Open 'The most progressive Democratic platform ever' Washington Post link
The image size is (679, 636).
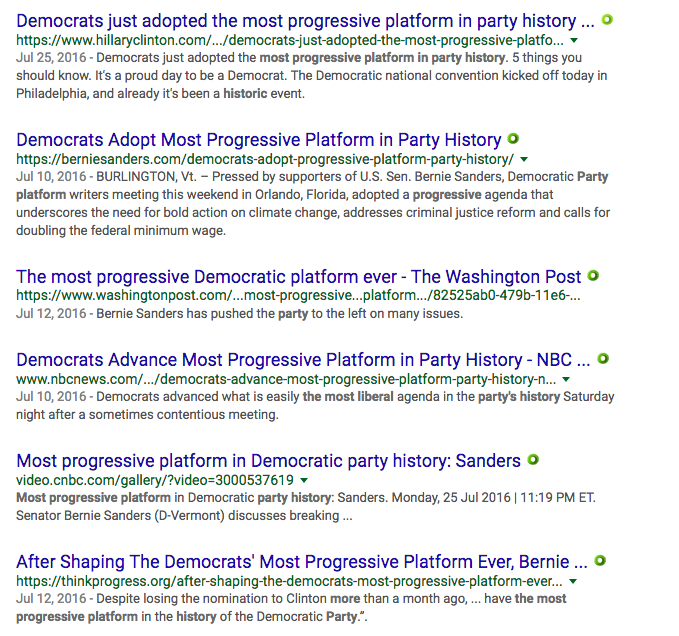[298, 277]
